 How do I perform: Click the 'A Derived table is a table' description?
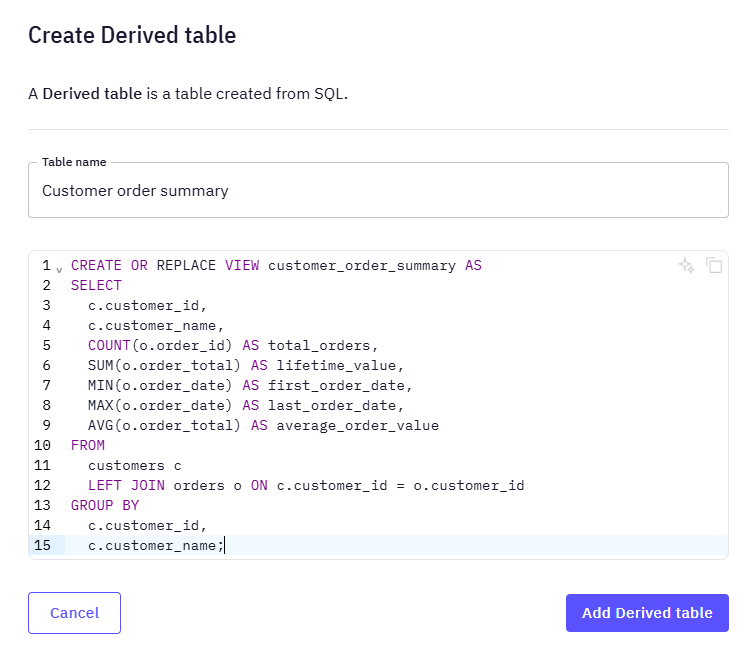click(188, 94)
